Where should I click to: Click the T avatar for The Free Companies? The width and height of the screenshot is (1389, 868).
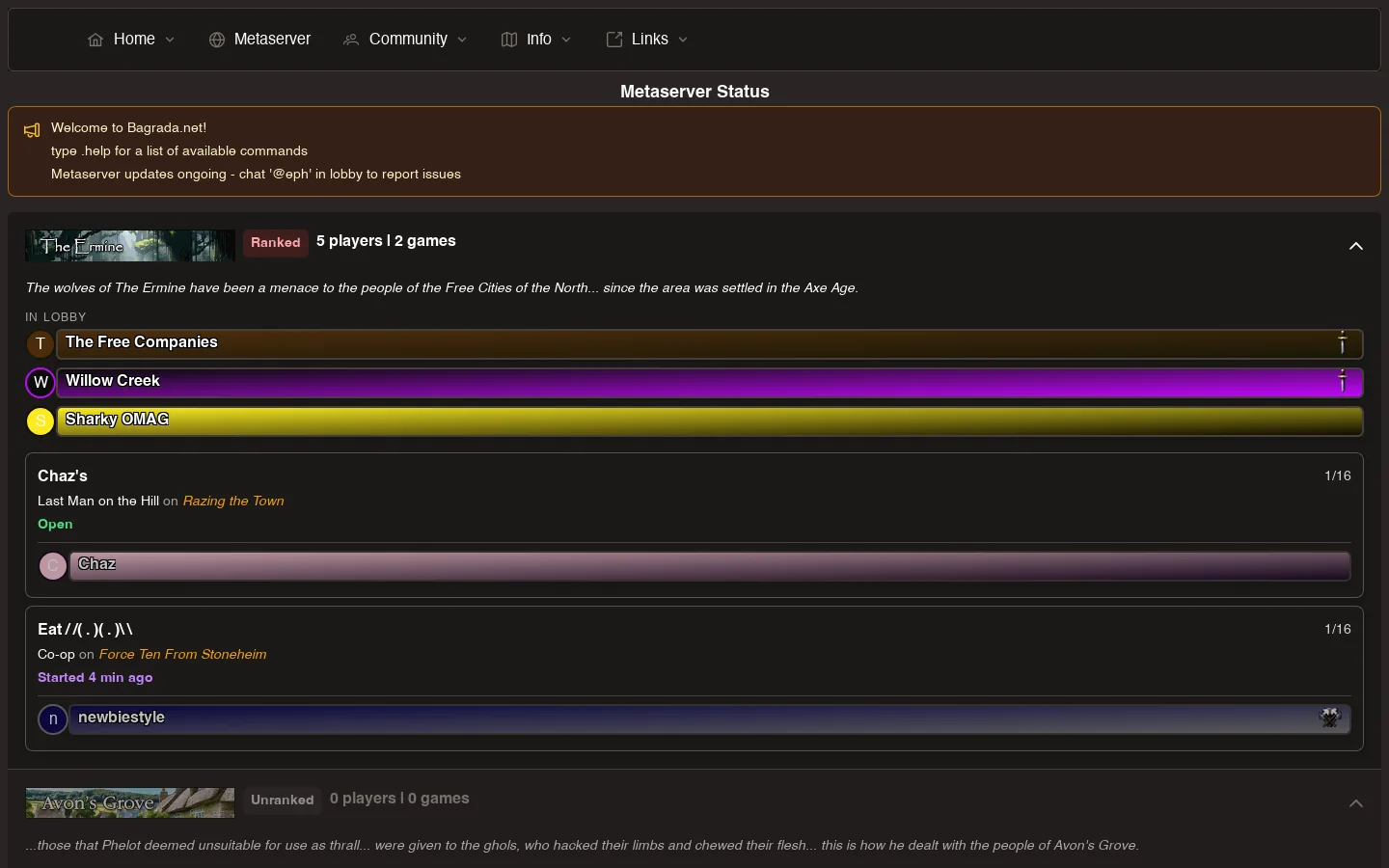[41, 343]
